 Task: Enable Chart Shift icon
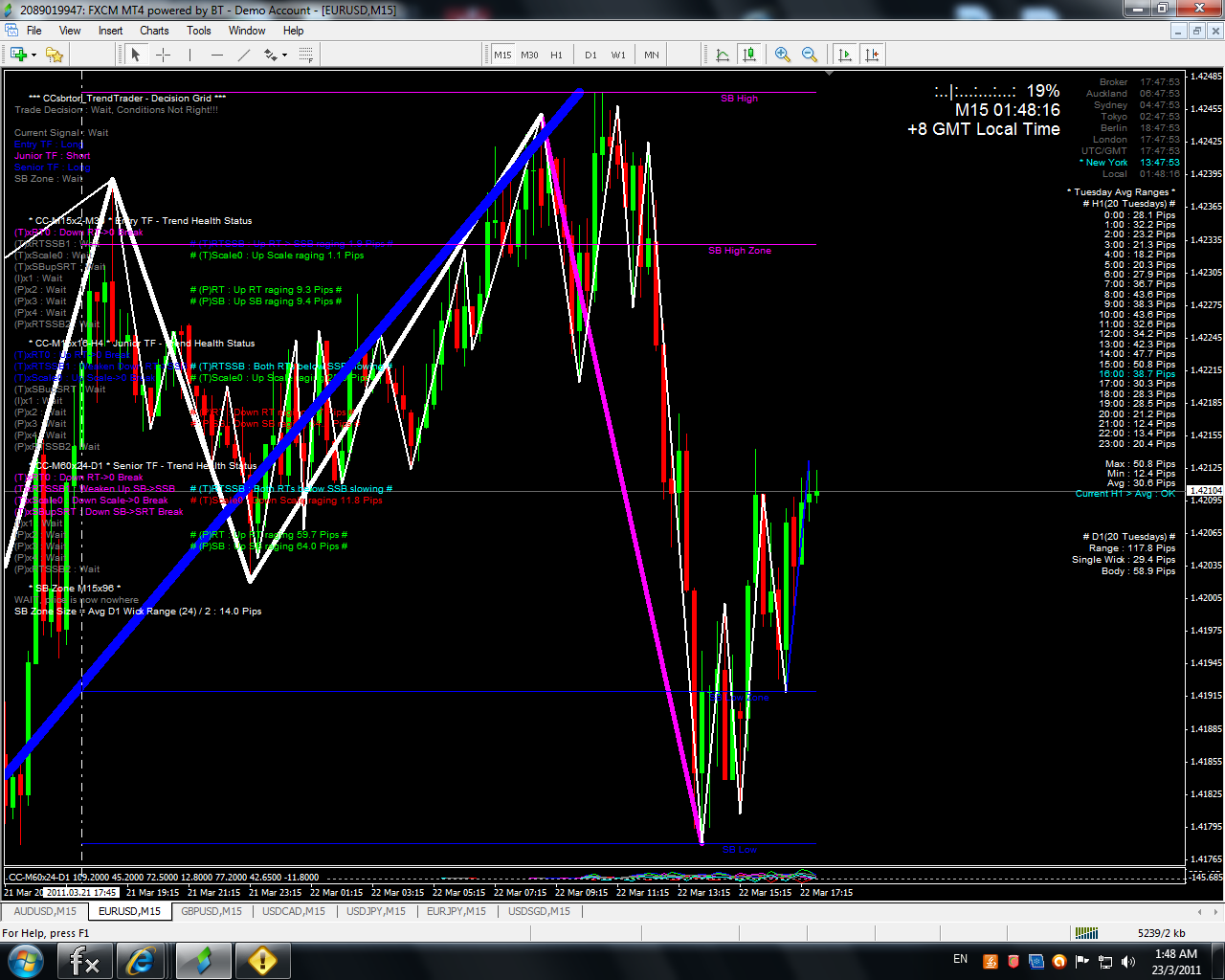point(871,55)
